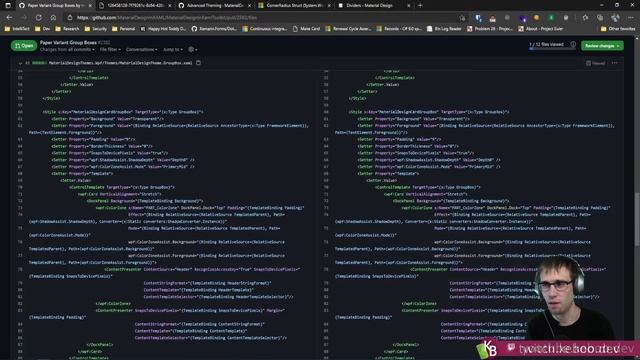Switch to the second browser tab
Screen dimensions: 640x360
click(135, 6)
